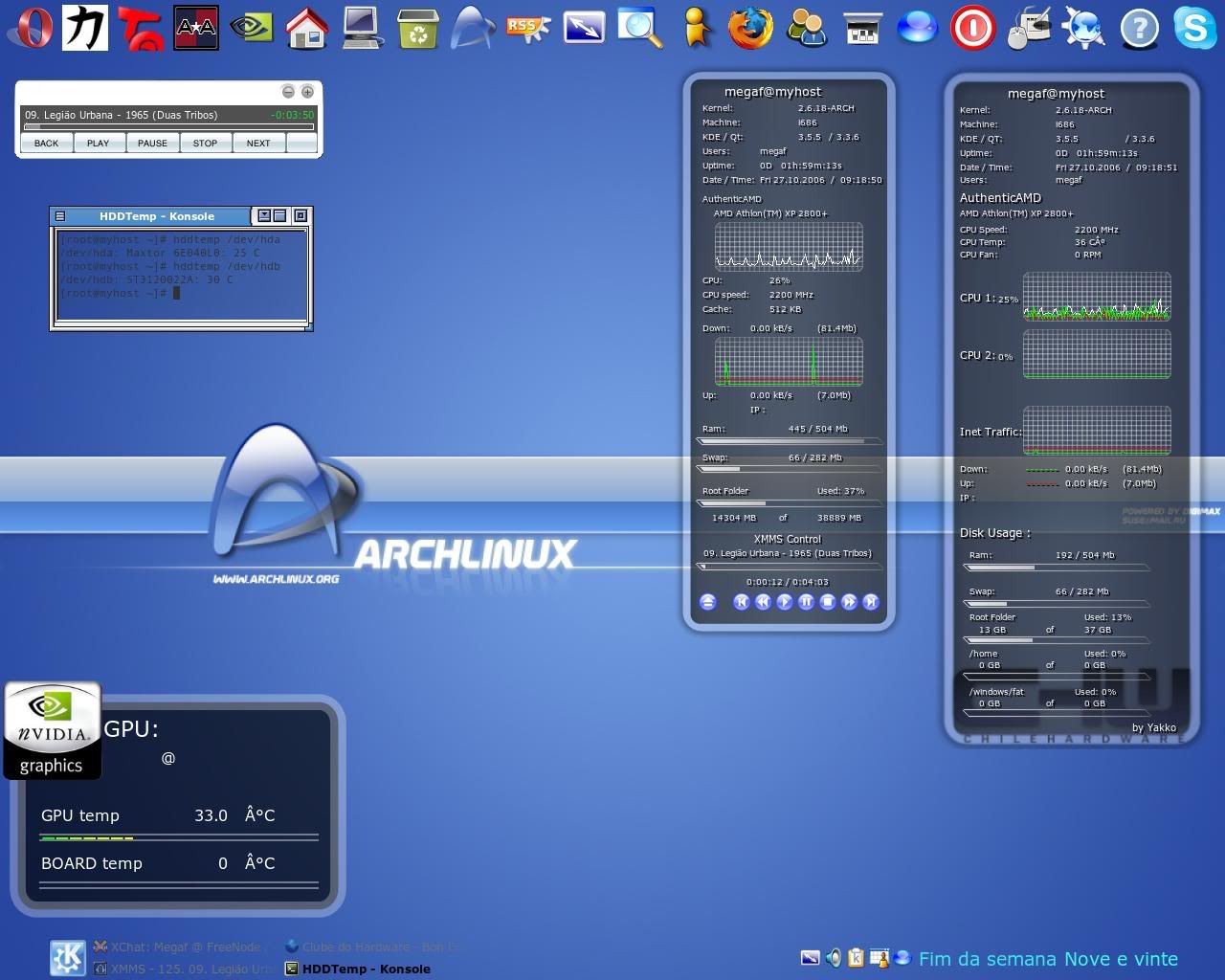Open the Help question mark dock icon
Screen dimensions: 1225x980
click(1140, 28)
